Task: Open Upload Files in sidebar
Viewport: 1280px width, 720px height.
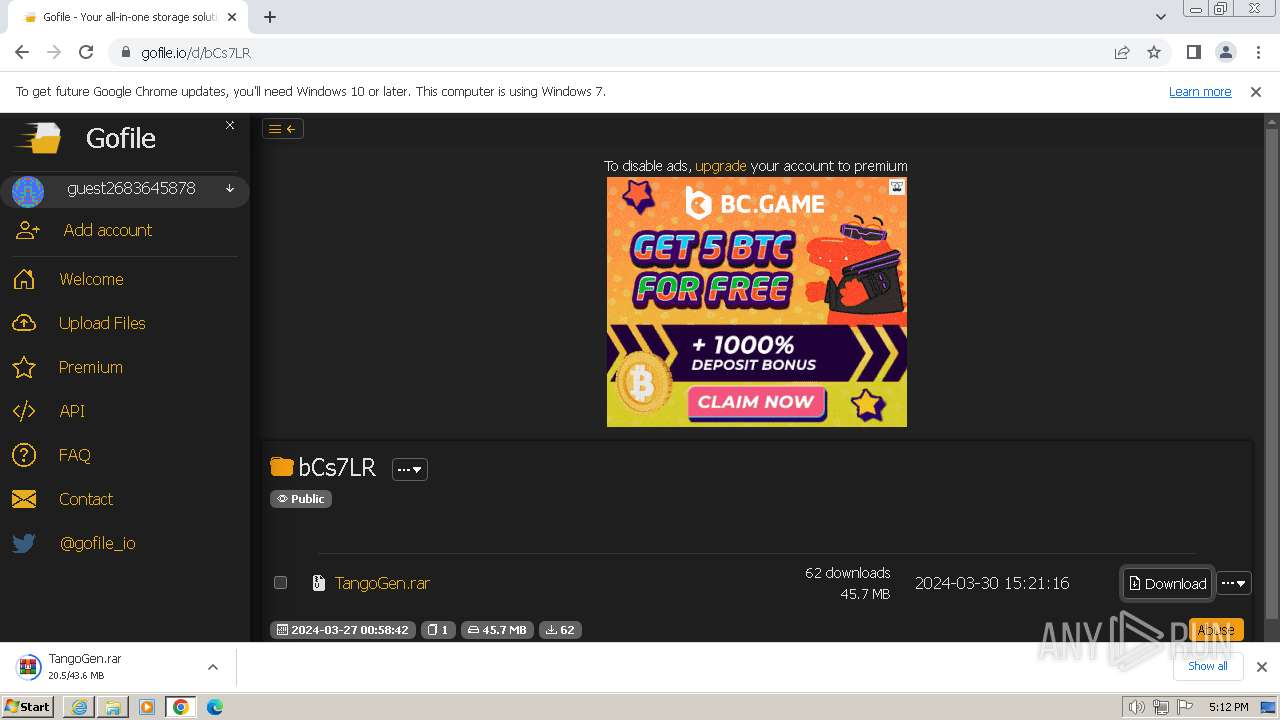Action: point(102,323)
